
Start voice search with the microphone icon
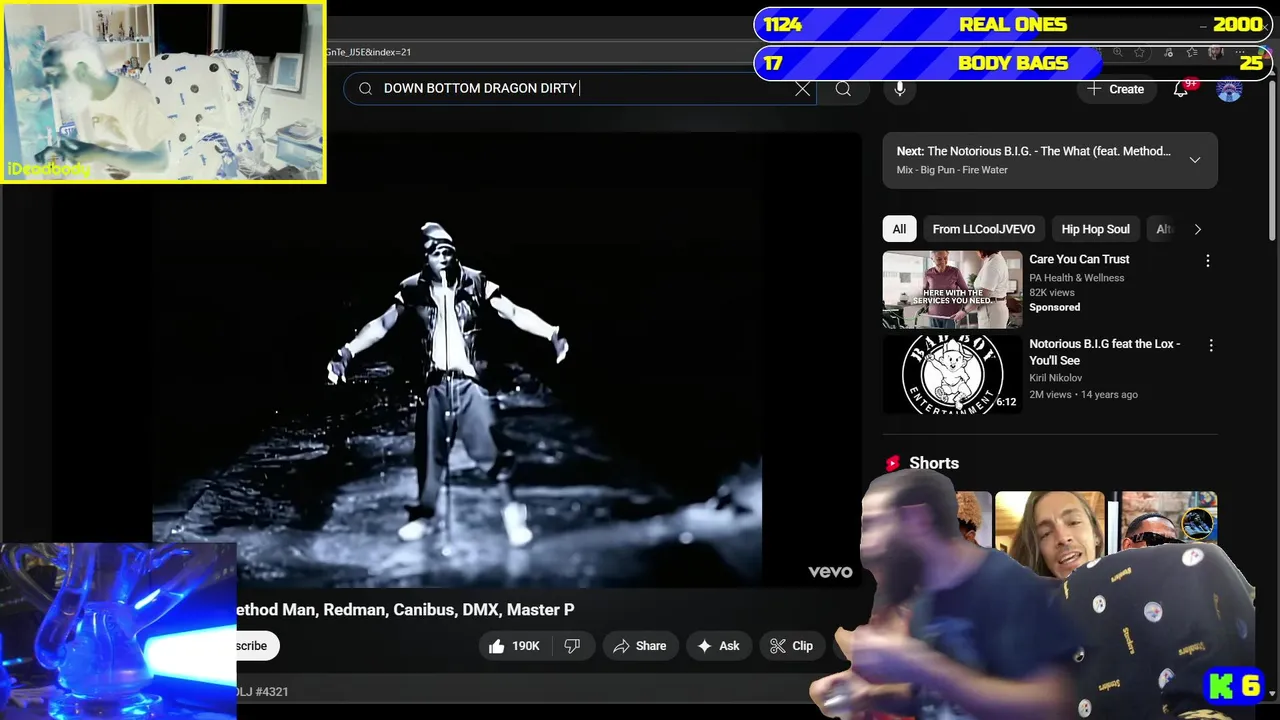[900, 89]
